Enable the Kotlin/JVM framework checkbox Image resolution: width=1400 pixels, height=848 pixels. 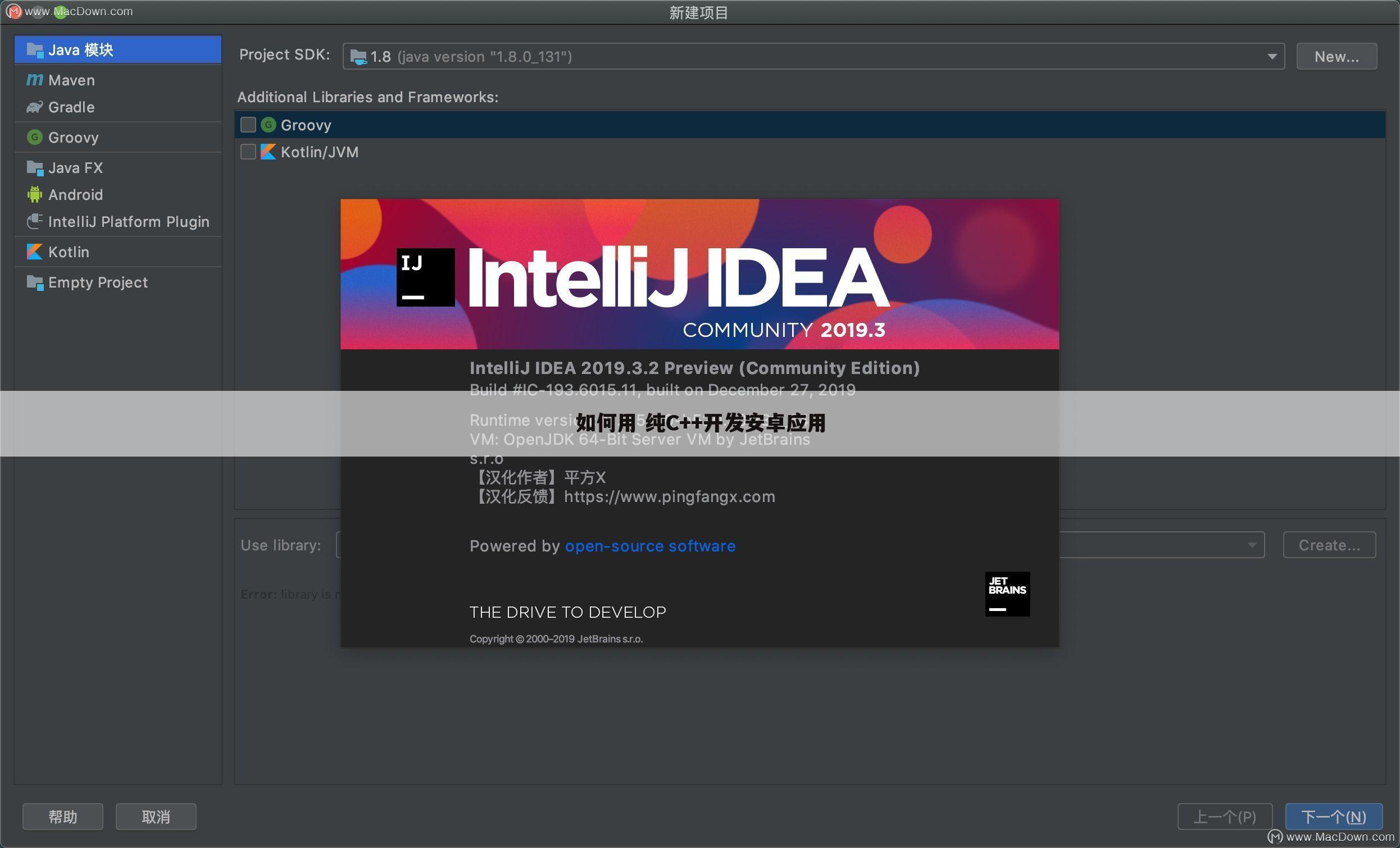248,152
